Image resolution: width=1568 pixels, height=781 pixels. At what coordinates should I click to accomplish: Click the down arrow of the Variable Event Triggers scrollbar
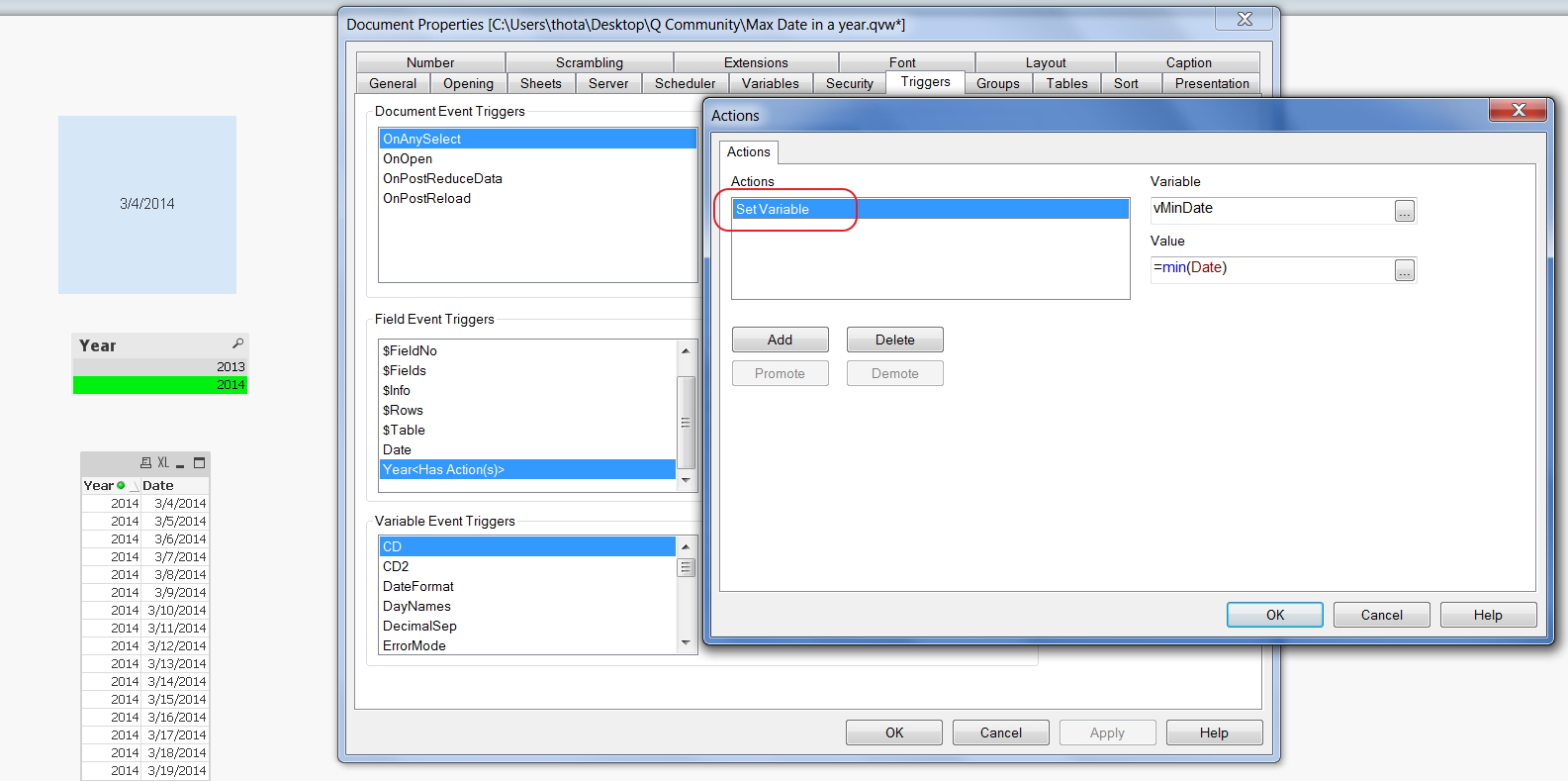pos(686,643)
